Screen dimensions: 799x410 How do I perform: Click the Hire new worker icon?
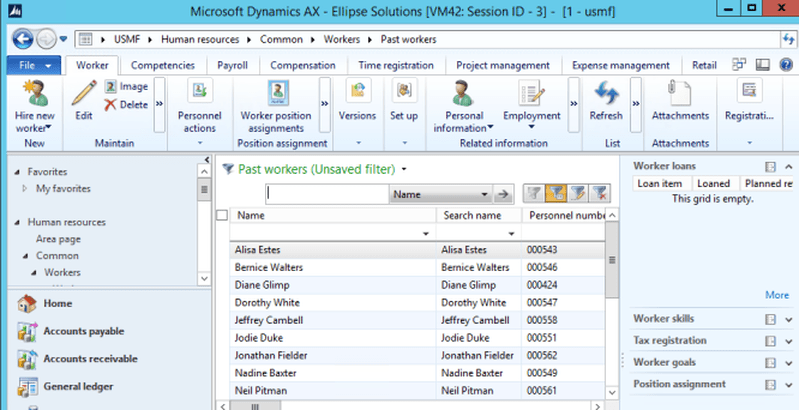(35, 94)
